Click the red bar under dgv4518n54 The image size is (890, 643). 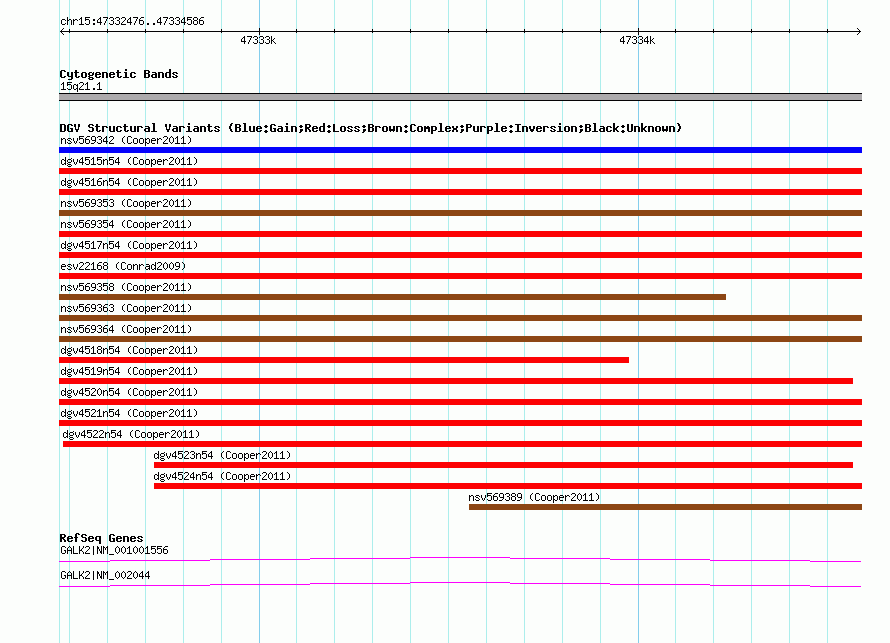pos(344,360)
